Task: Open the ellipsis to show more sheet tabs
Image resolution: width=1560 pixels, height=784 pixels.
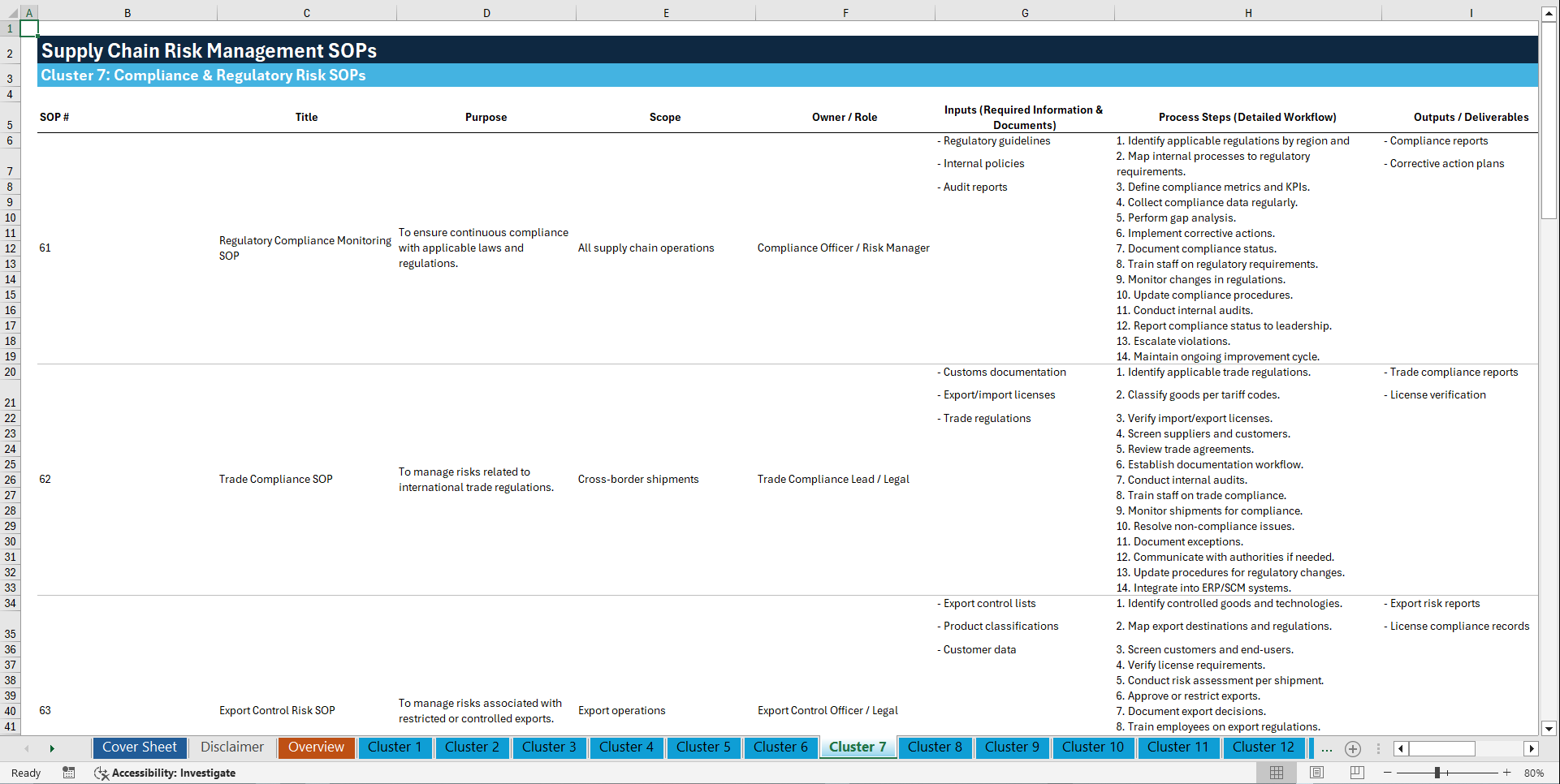Action: 1327,748
